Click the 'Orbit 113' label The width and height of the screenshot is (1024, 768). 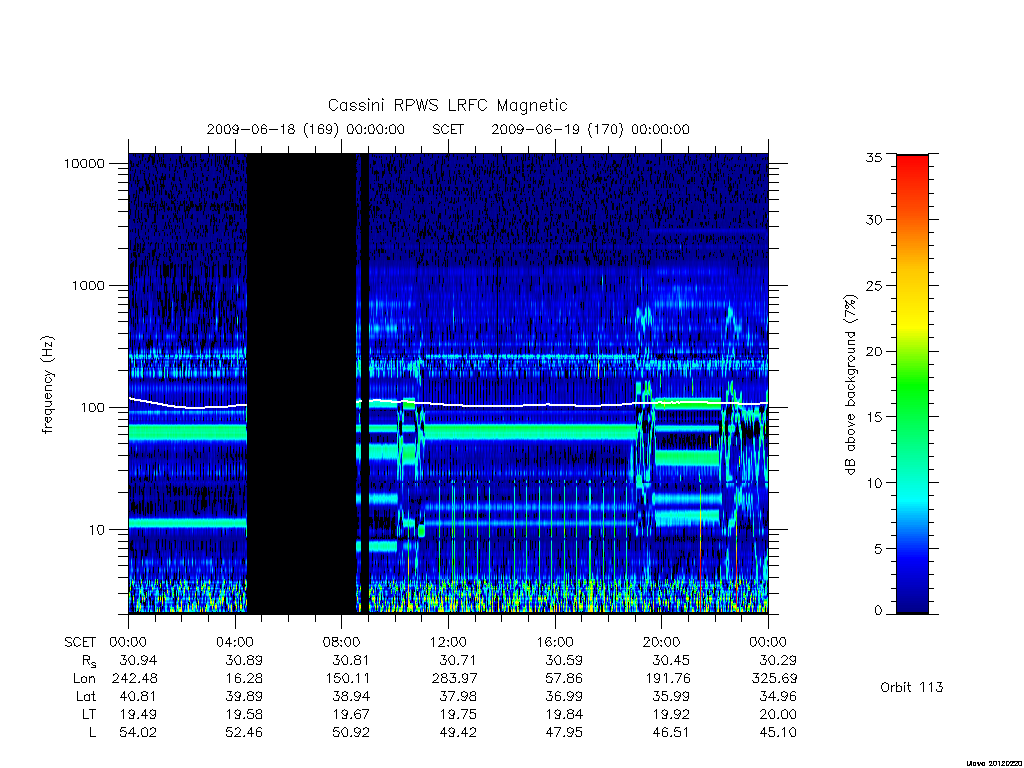click(x=912, y=687)
